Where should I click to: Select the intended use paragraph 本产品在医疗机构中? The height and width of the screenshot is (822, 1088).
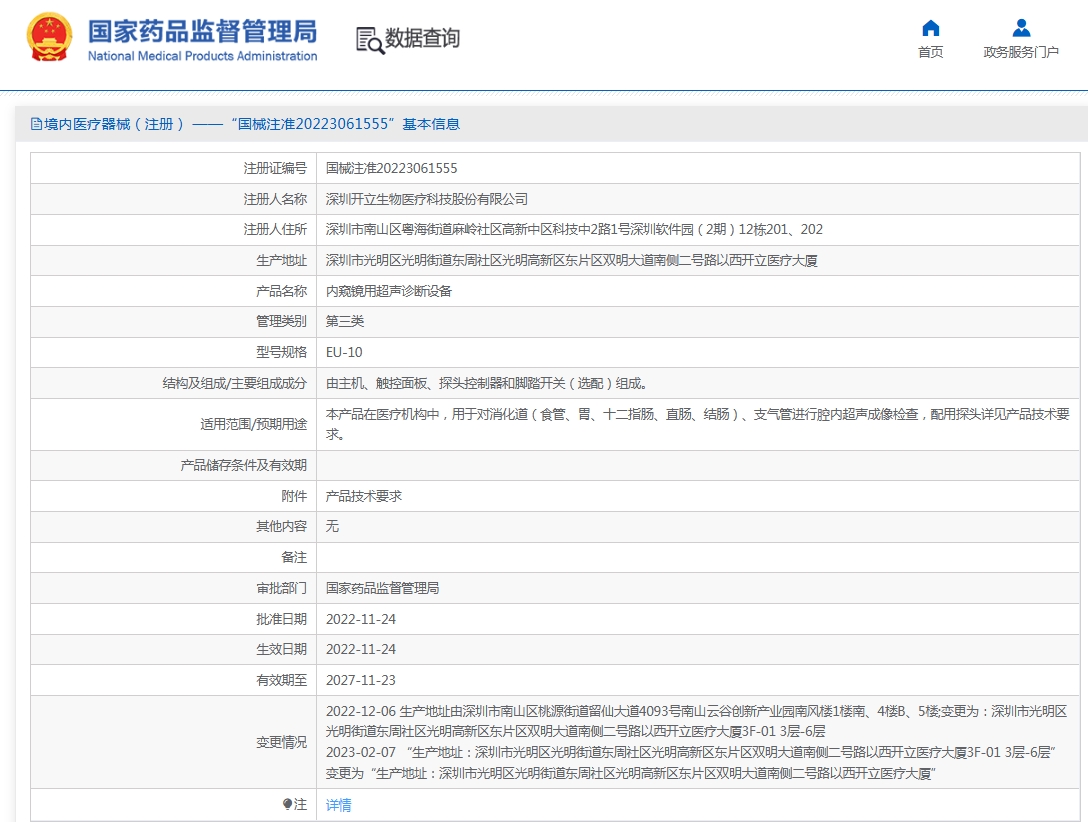pyautogui.click(x=697, y=424)
